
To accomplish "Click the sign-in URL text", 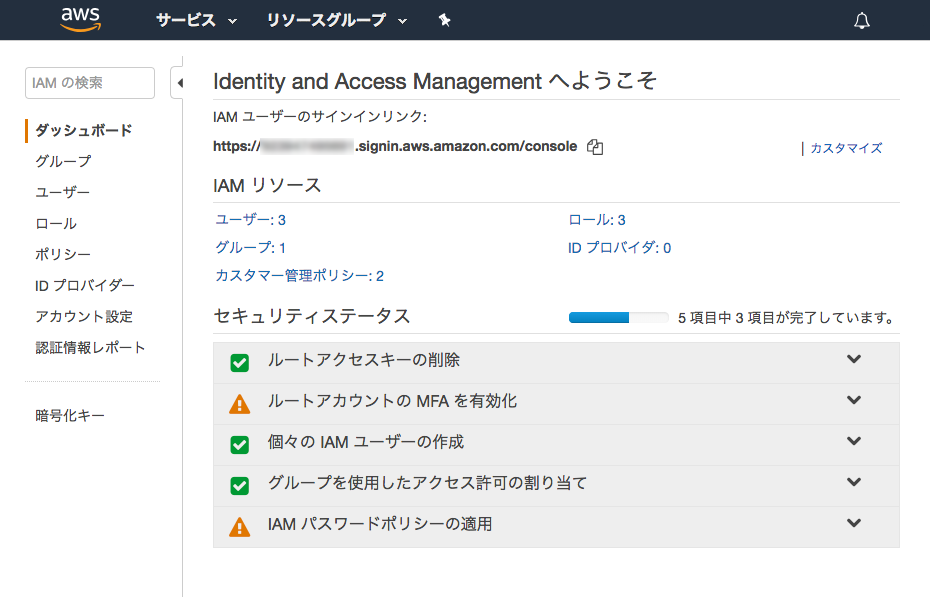I will coord(395,146).
